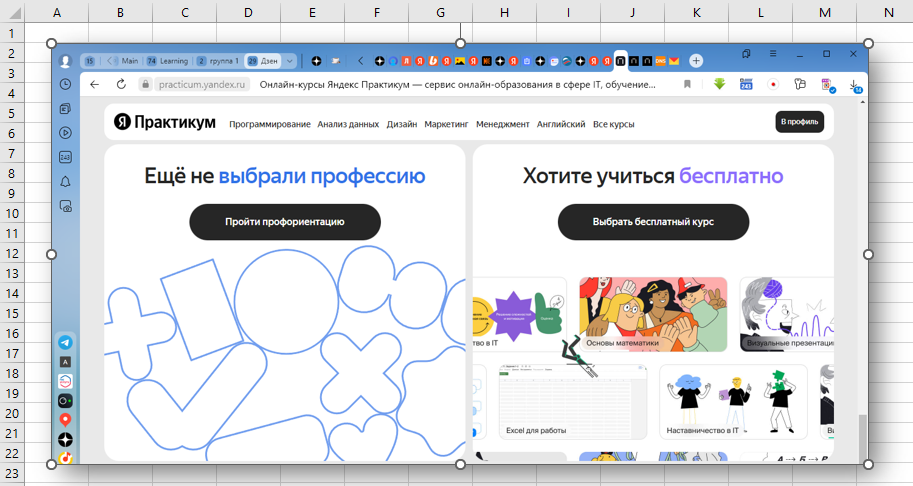Click the Пройти профориентацию button

coord(285,222)
